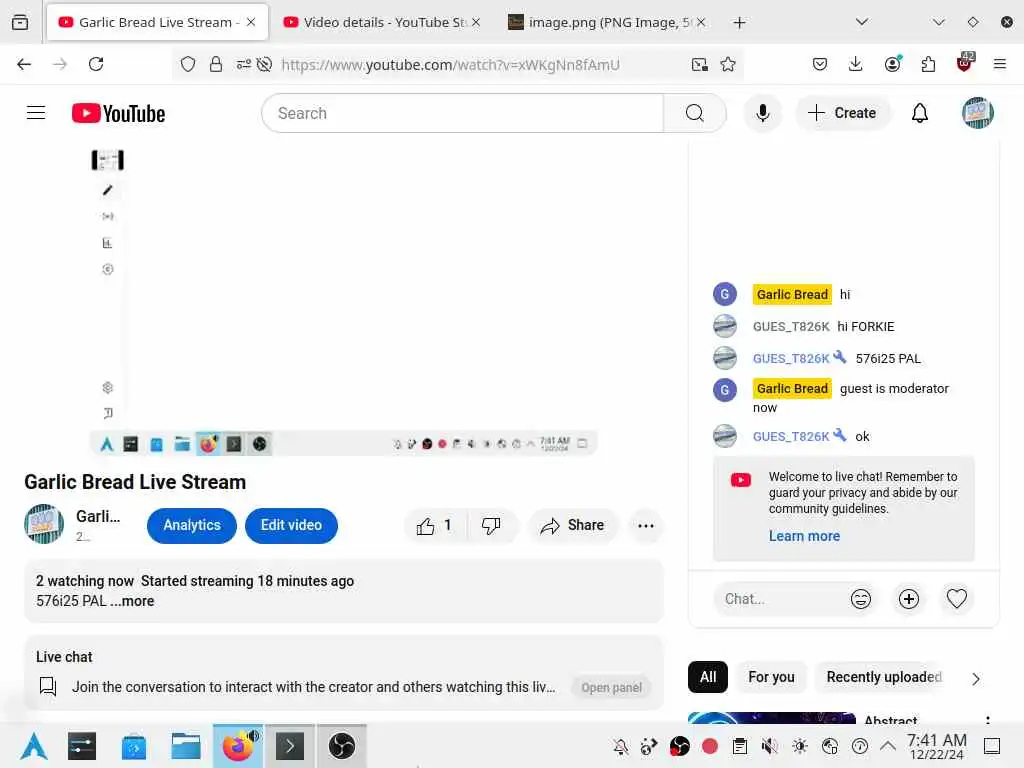This screenshot has width=1024, height=768.
Task: Share the live stream
Action: (x=572, y=526)
